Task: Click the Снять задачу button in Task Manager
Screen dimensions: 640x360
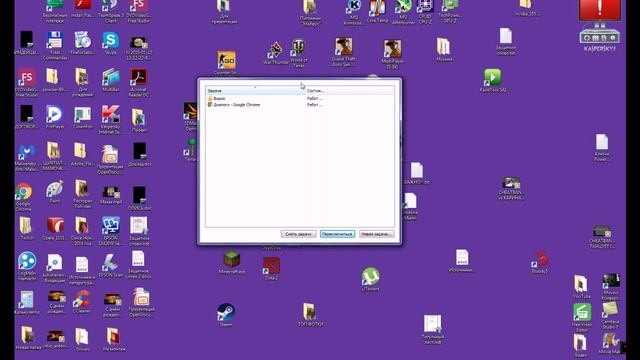Action: tap(298, 234)
